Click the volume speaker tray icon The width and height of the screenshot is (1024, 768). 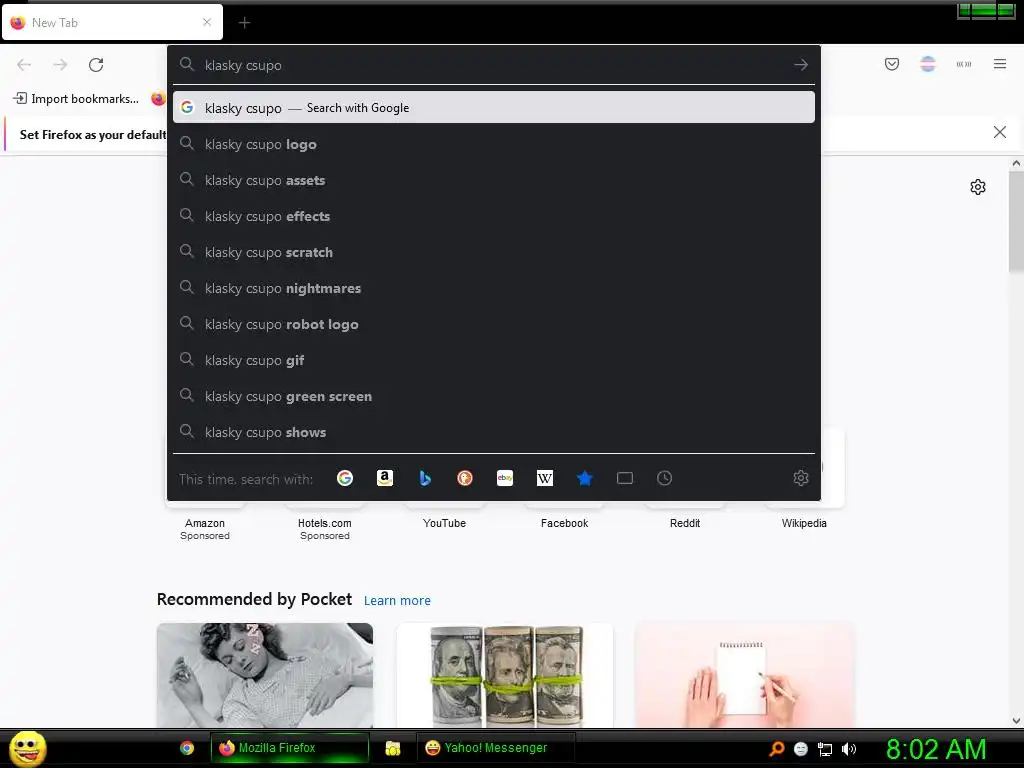click(x=849, y=749)
